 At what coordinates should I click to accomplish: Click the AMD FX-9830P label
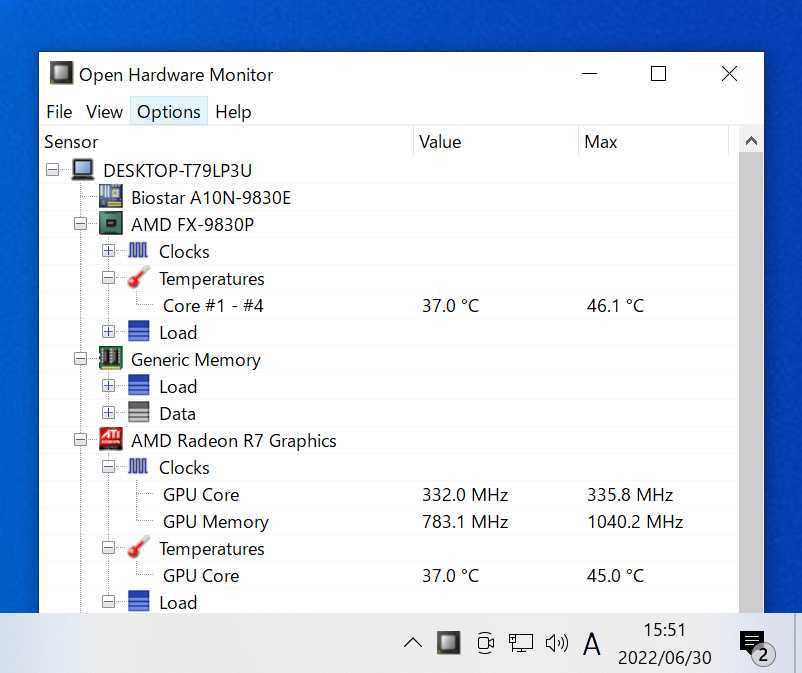tap(192, 225)
